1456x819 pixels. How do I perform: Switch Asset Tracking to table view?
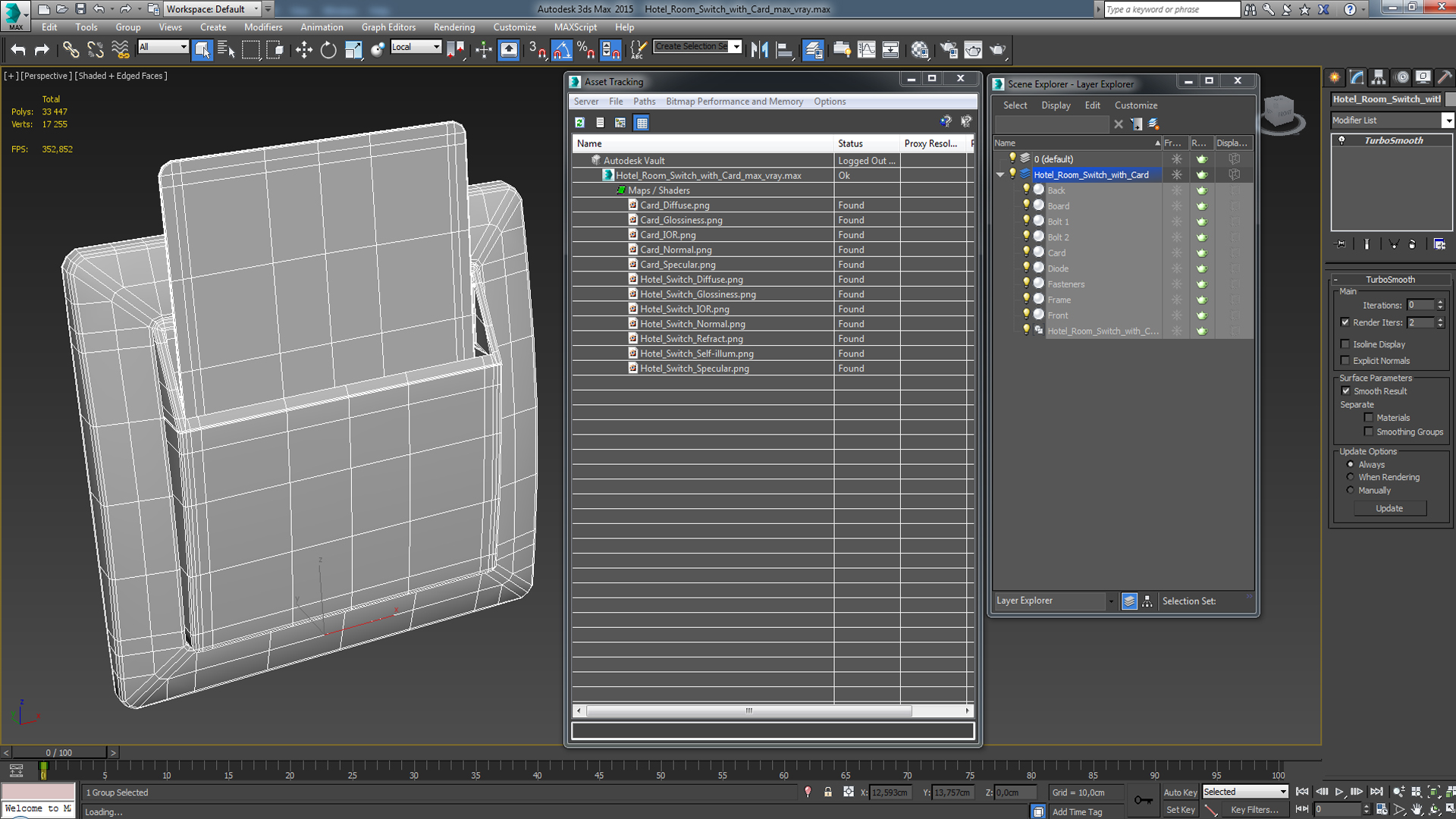click(x=642, y=122)
